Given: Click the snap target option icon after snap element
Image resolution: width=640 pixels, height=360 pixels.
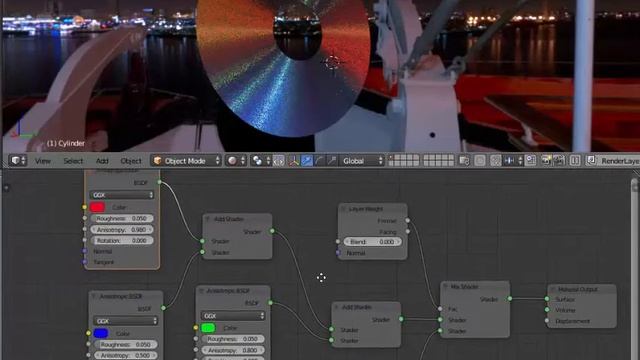Looking at the screenshot, I should pos(531,160).
